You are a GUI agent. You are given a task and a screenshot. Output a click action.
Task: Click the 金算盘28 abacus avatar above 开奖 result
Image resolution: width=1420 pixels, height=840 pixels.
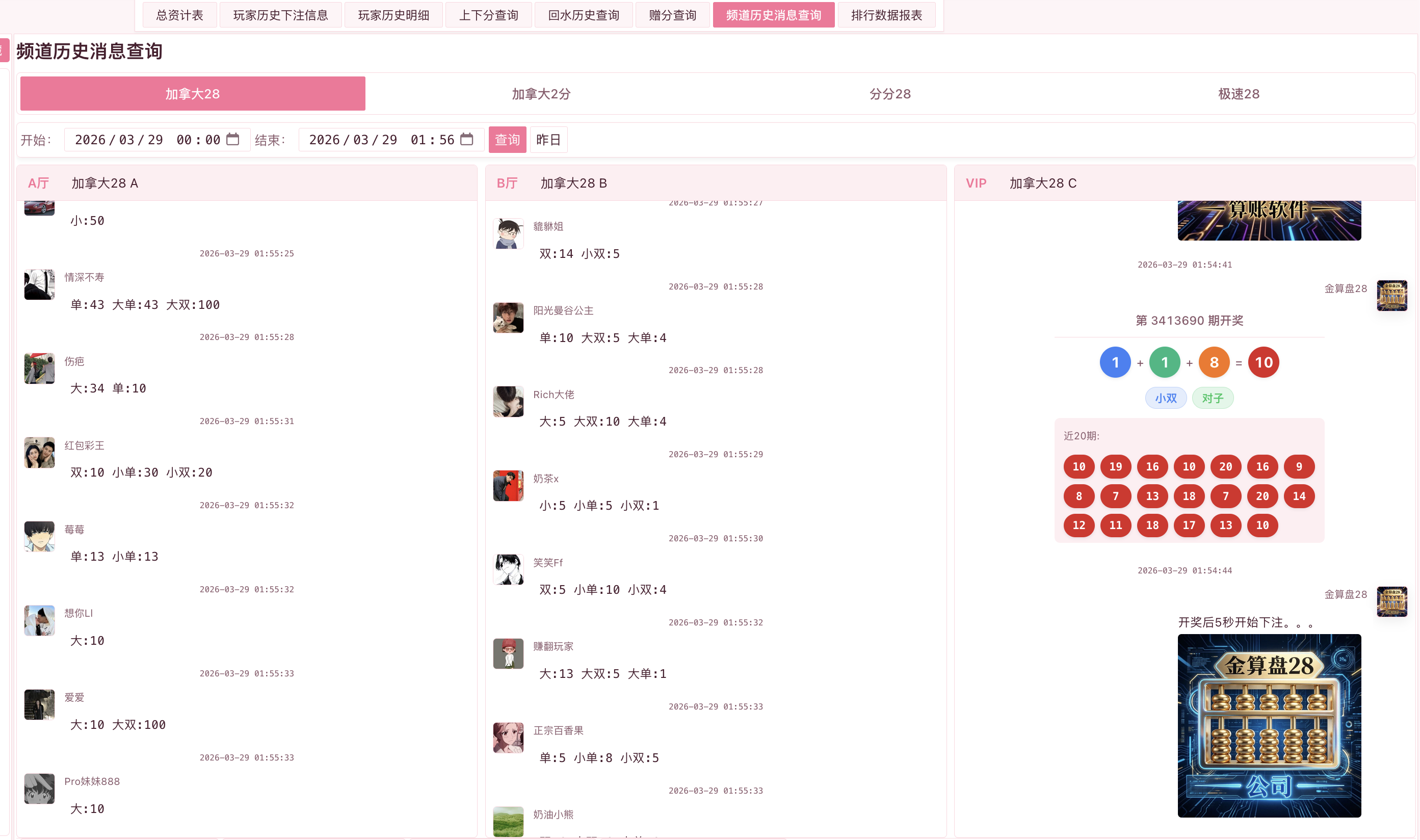point(1391,296)
